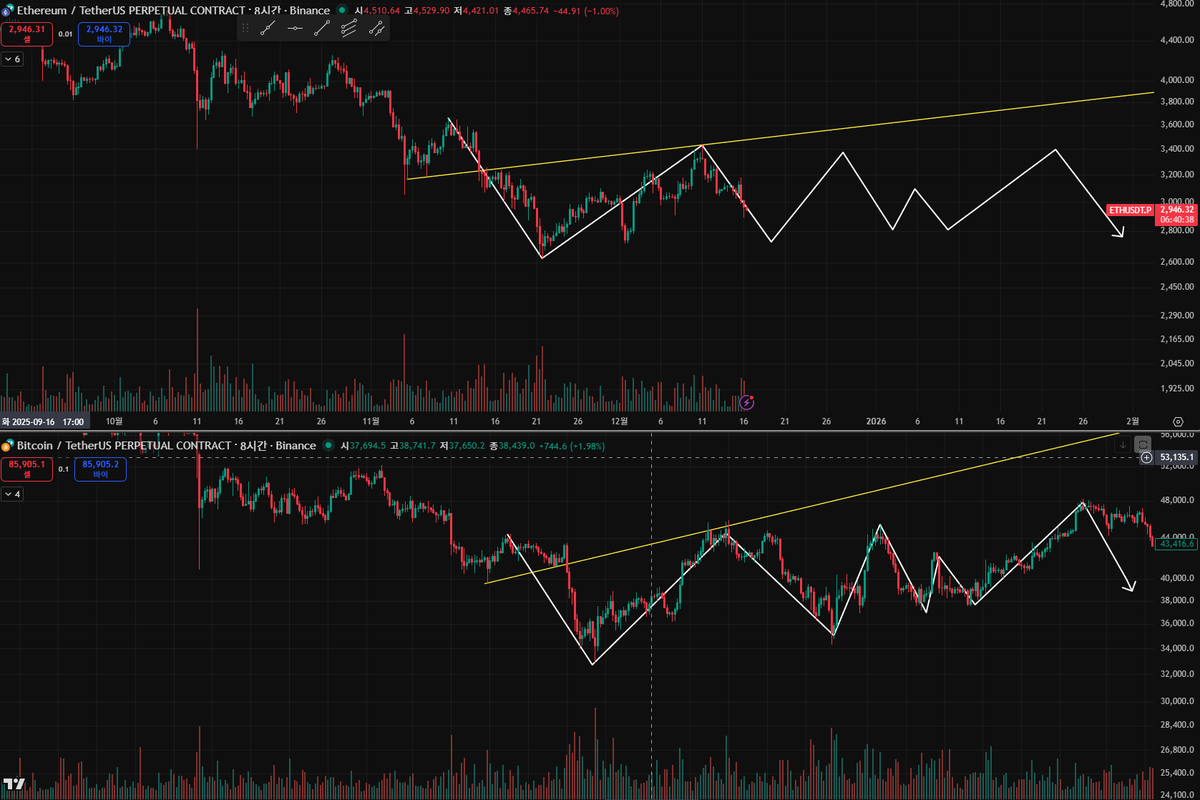Grab the drawing toolbar drag handle
This screenshot has width=1200, height=800.
(x=245, y=29)
